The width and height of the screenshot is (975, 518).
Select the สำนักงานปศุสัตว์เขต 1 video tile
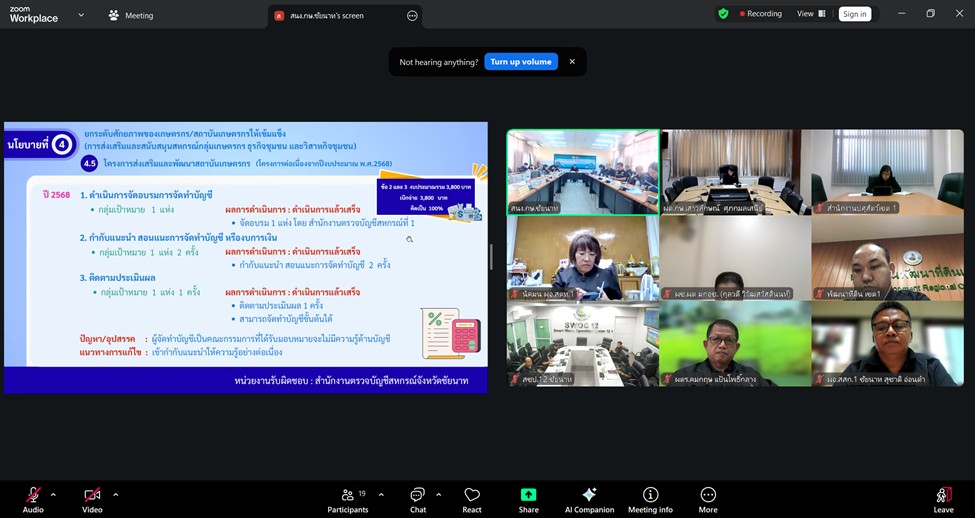[x=887, y=172]
